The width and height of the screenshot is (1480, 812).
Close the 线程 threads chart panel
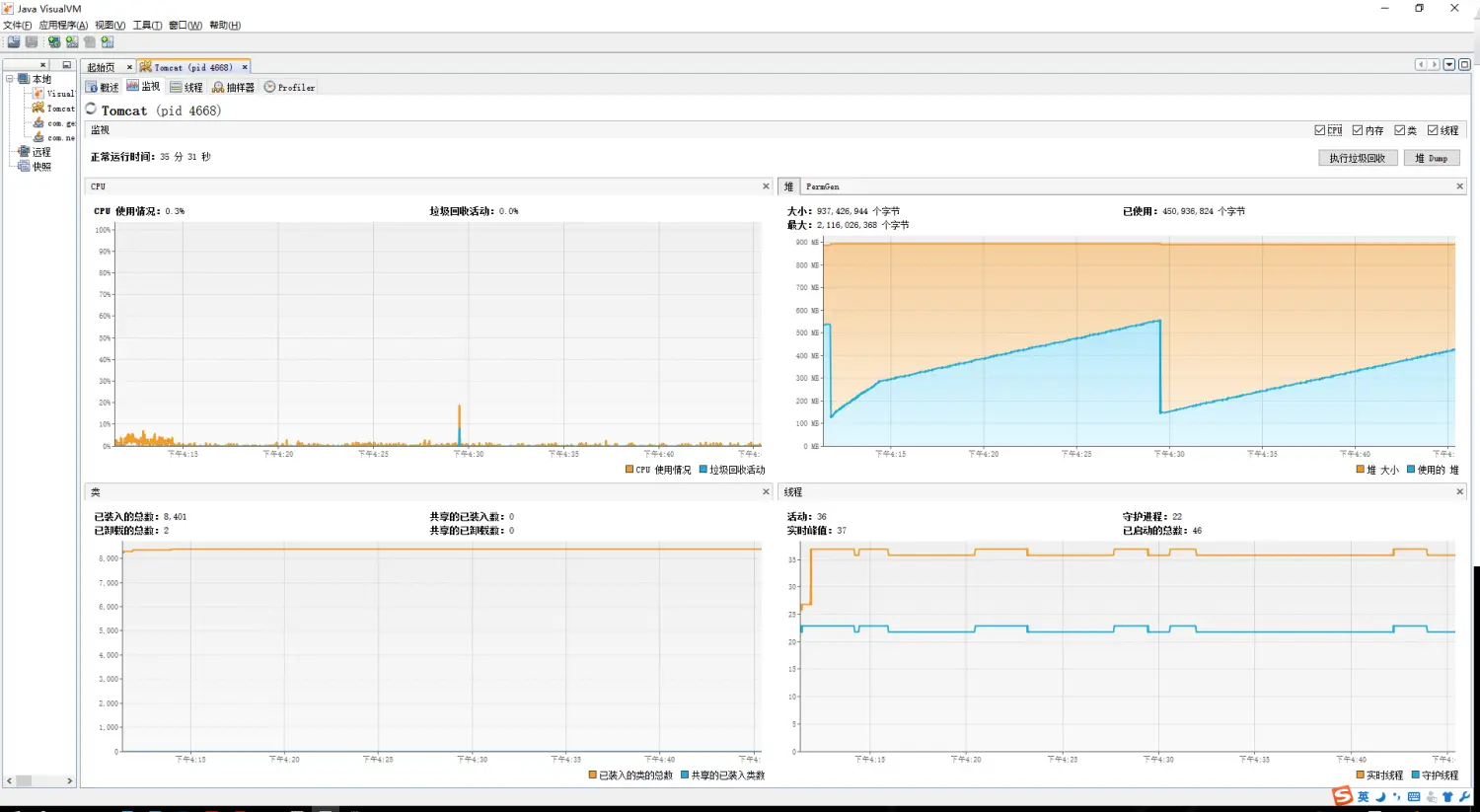point(1460,491)
